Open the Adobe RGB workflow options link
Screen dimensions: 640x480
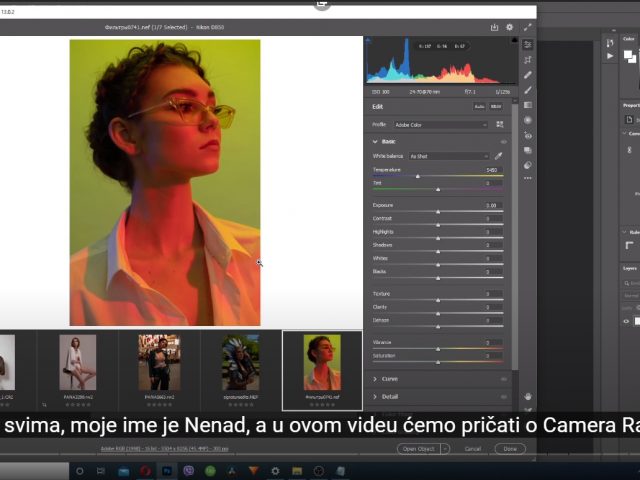coord(164,449)
